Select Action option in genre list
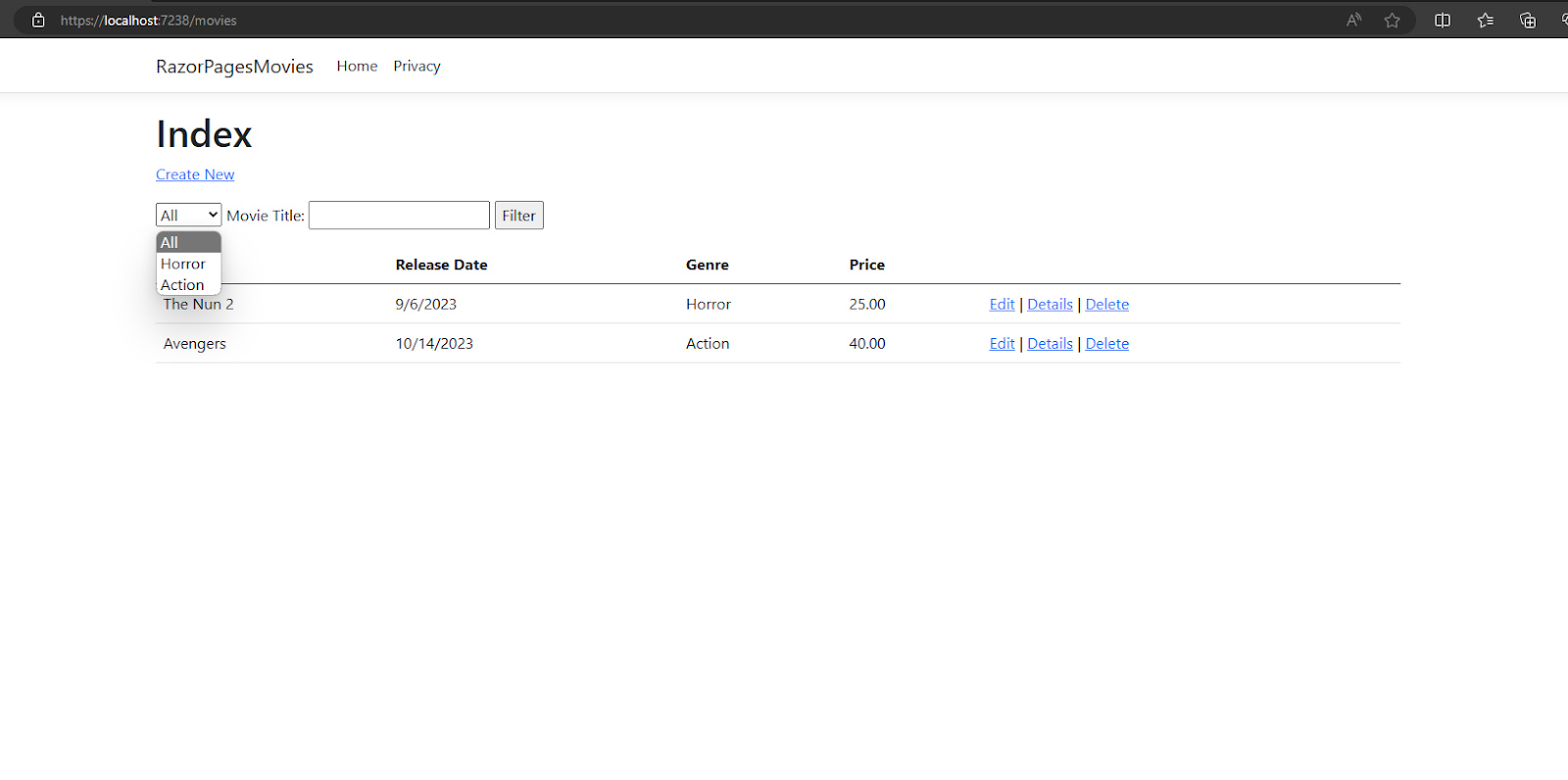 click(188, 285)
